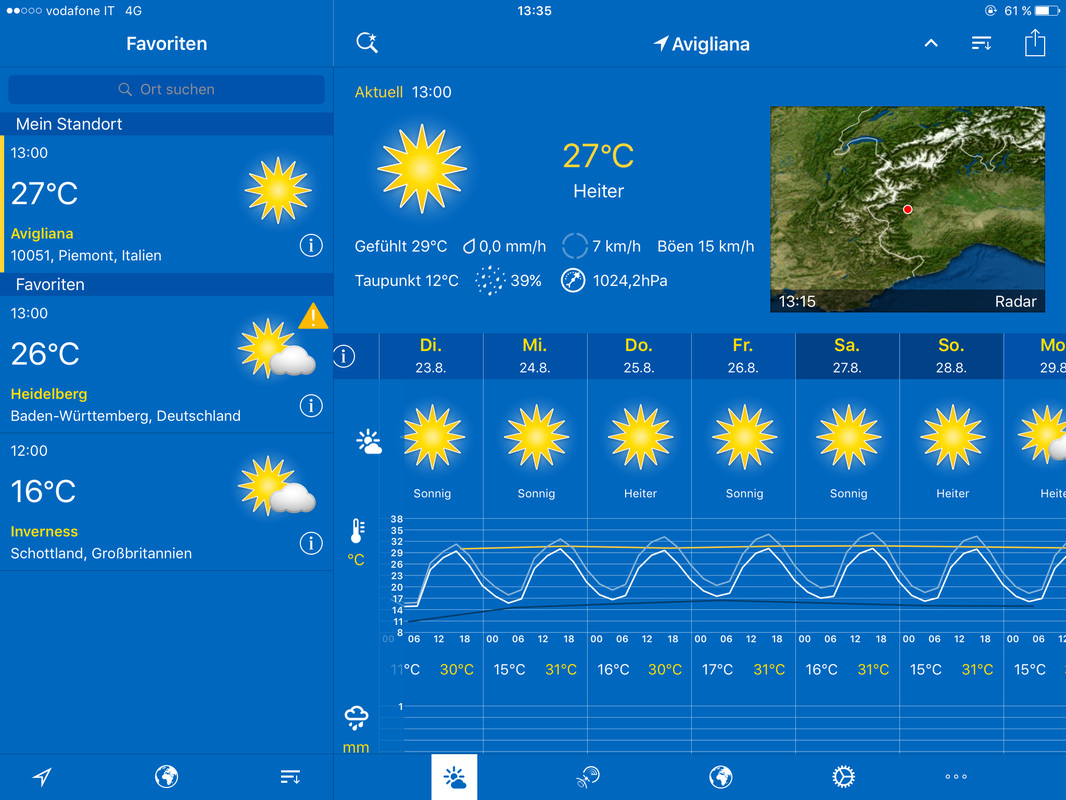This screenshot has height=800, width=1066.
Task: Open the share icon at top right
Action: 1035,43
